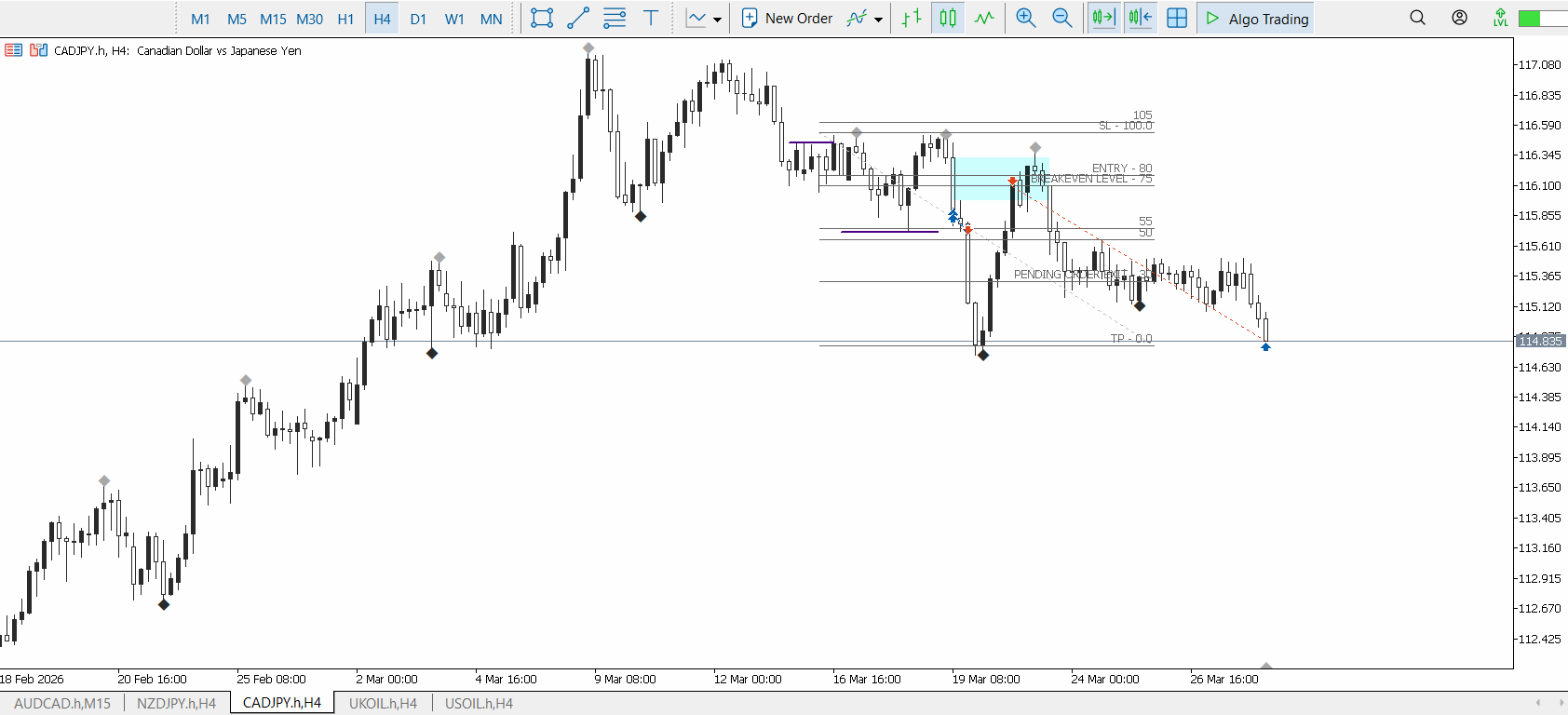Tile chart windows with grid icon
Screen dimensions: 1568x715
[1177, 19]
